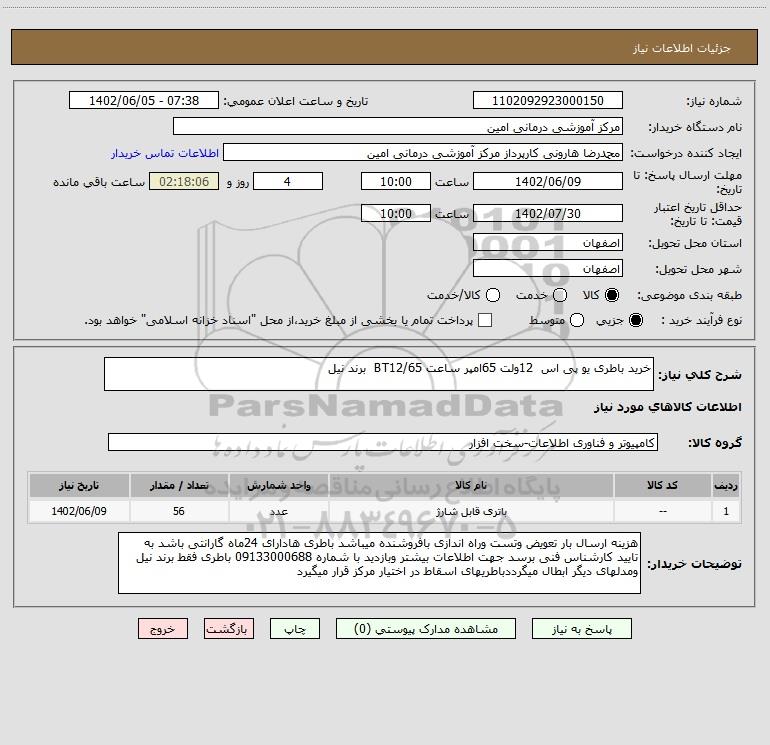Click the کد کالا column header
770x745 pixels.
pos(662,485)
